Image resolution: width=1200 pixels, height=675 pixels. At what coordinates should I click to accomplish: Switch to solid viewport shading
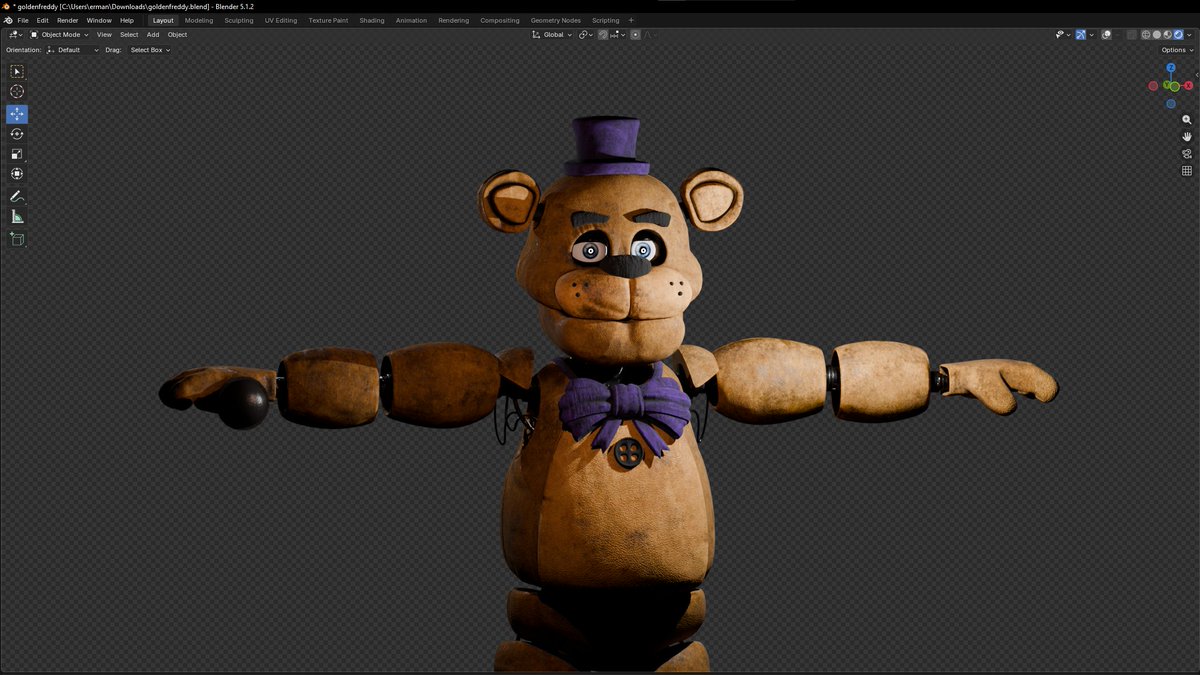1157,35
